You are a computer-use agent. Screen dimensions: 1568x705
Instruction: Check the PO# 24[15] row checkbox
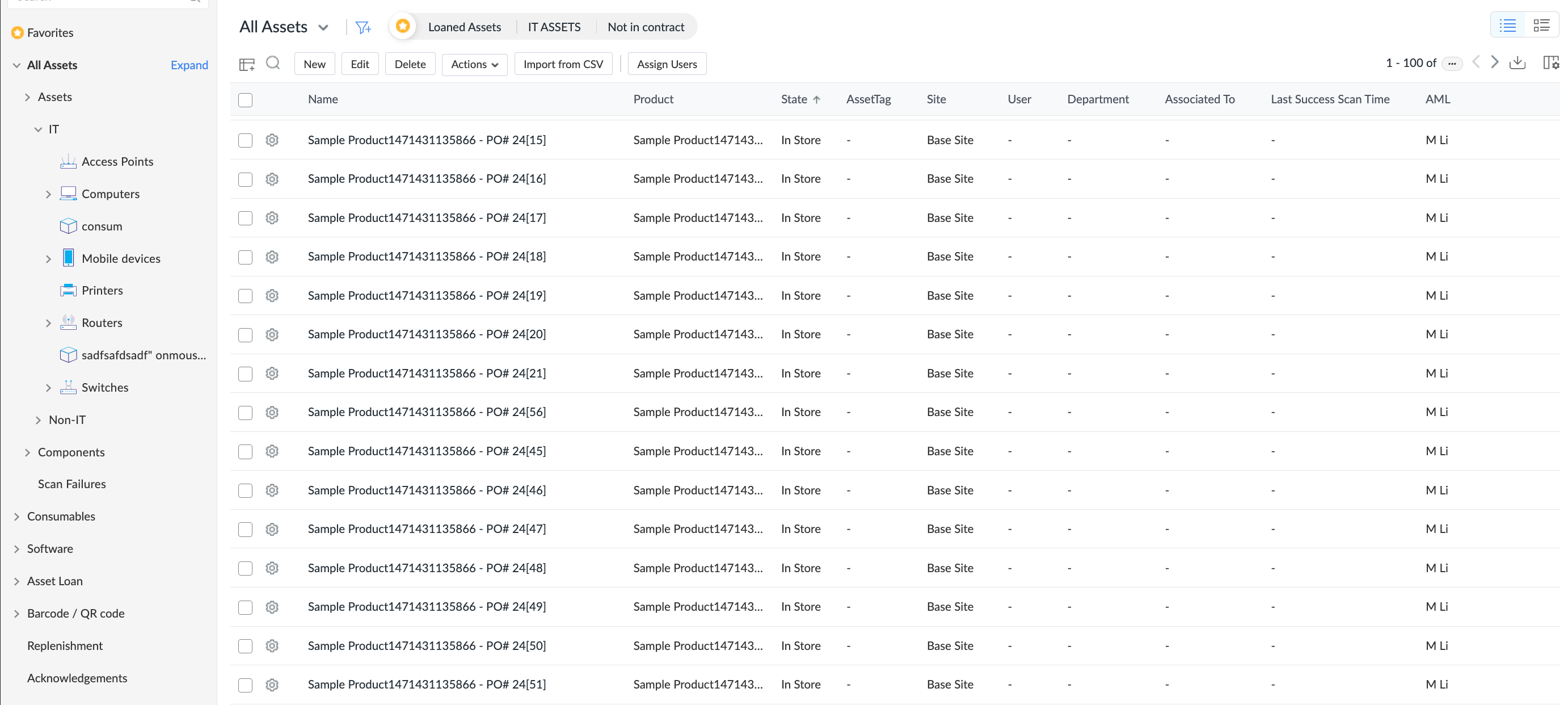(245, 140)
